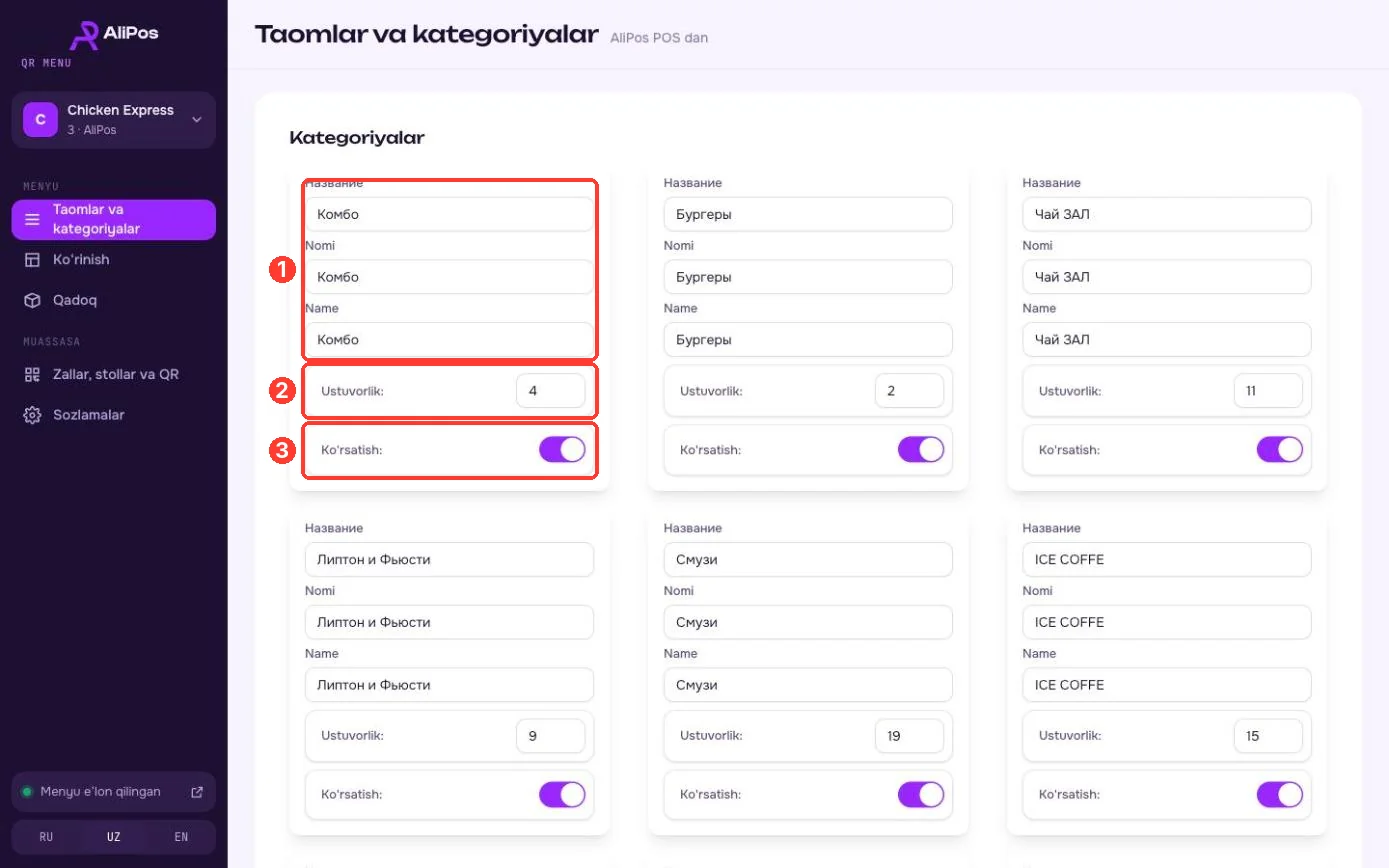This screenshot has height=868, width=1389.
Task: Click the Kategoriyalar heading text
Action: click(357, 138)
